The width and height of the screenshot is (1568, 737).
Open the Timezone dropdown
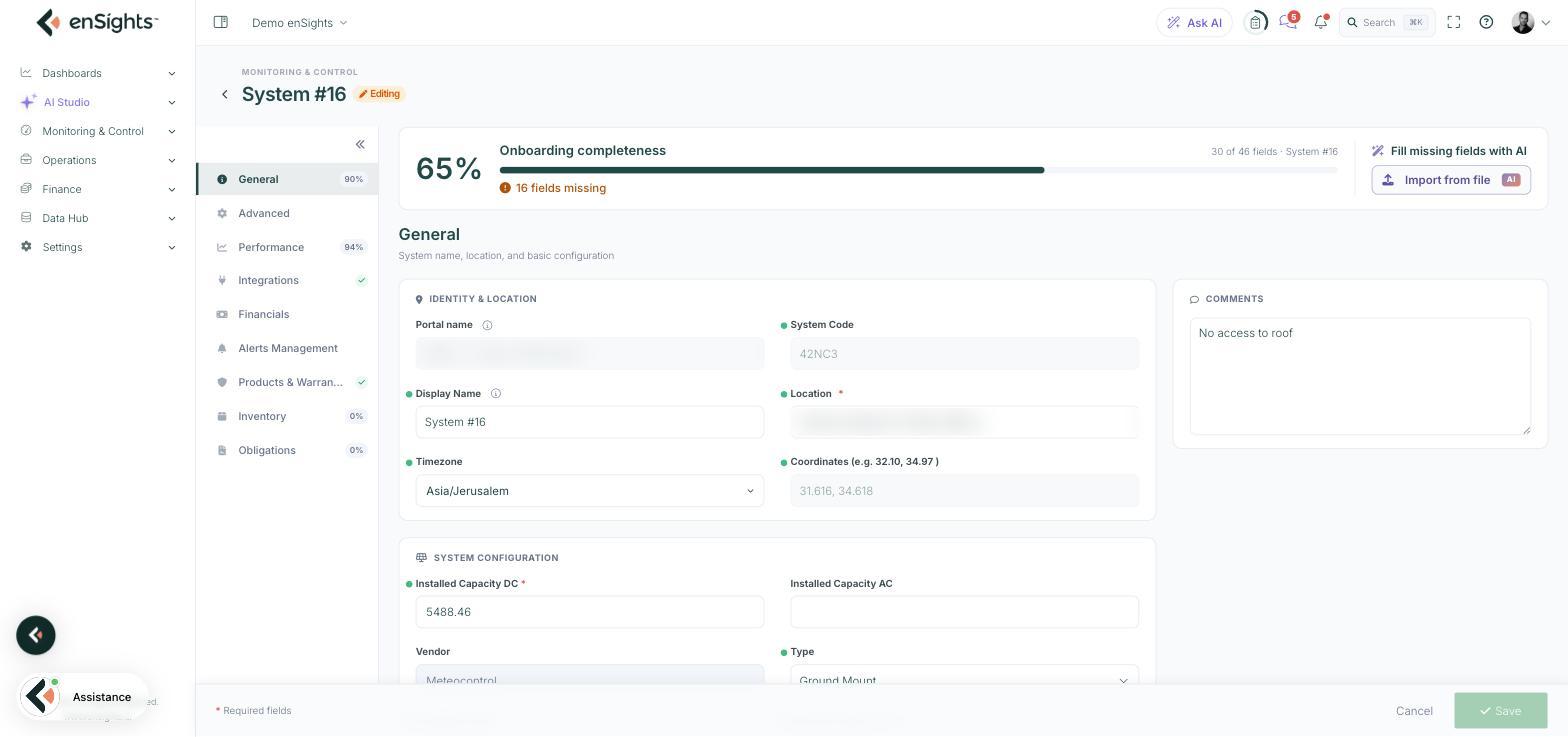[x=590, y=491]
